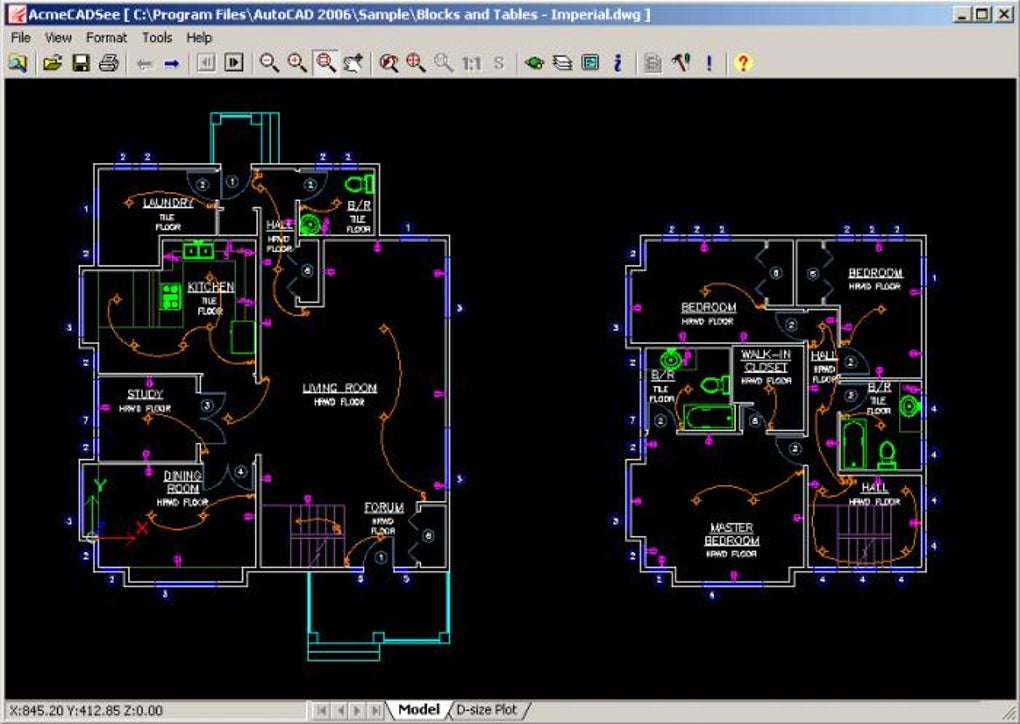Show drawing information with i icon
This screenshot has width=1020, height=724.
(x=618, y=63)
